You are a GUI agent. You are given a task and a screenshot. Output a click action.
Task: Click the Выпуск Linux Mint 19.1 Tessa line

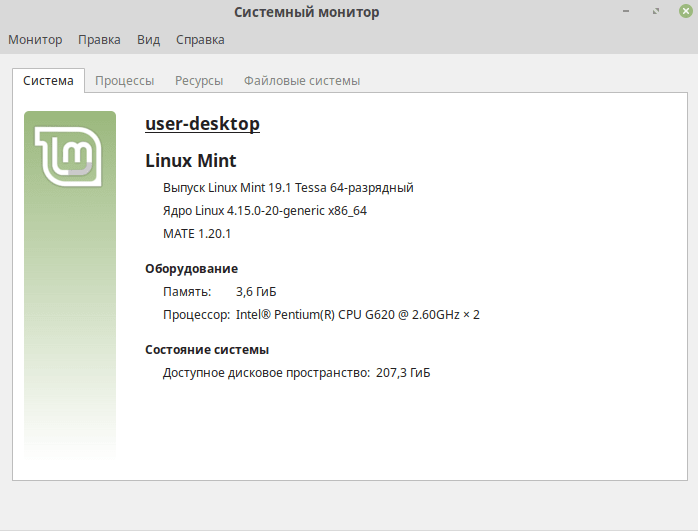pyautogui.click(x=288, y=188)
